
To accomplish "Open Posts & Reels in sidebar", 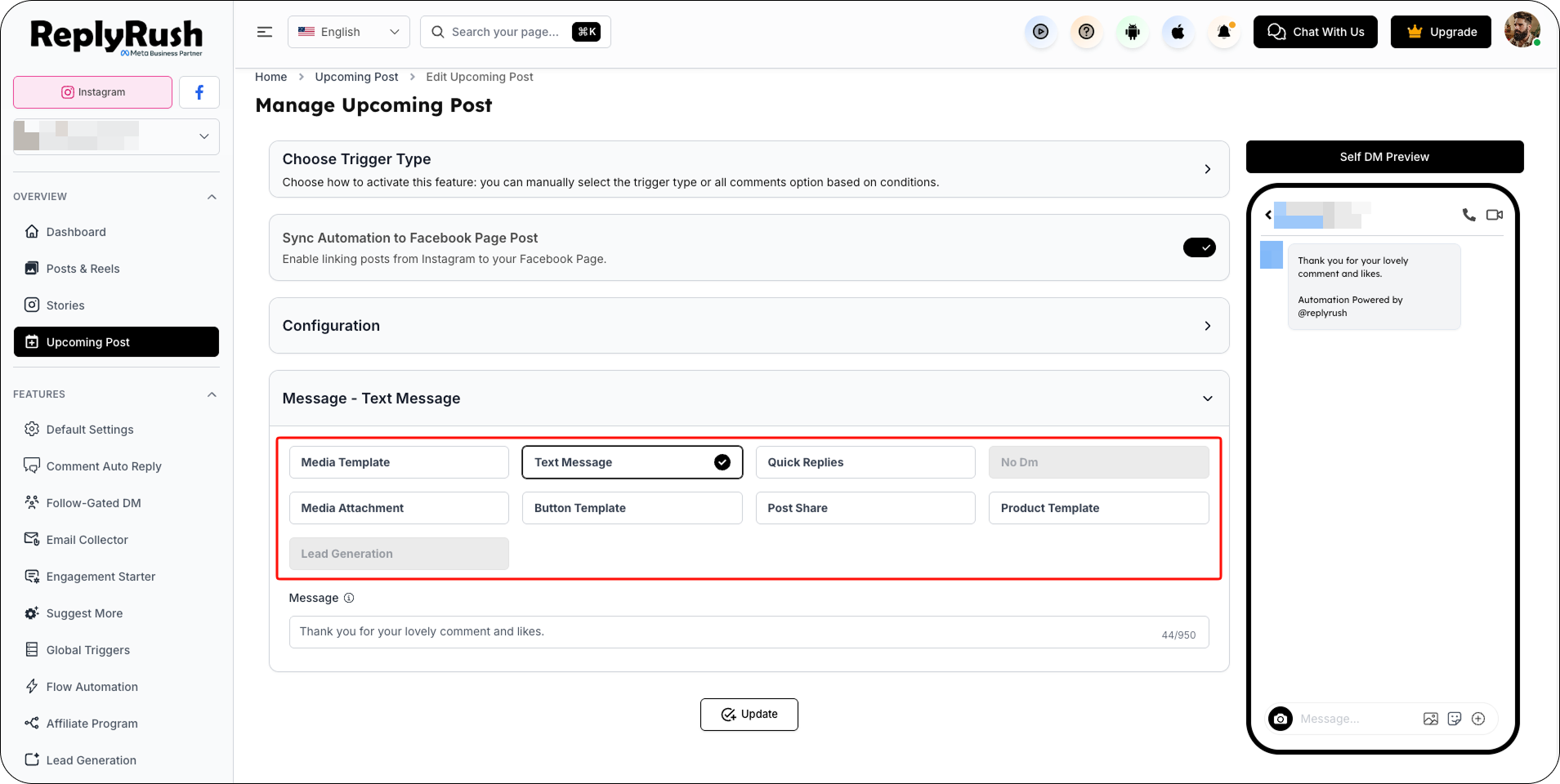I will click(116, 269).
